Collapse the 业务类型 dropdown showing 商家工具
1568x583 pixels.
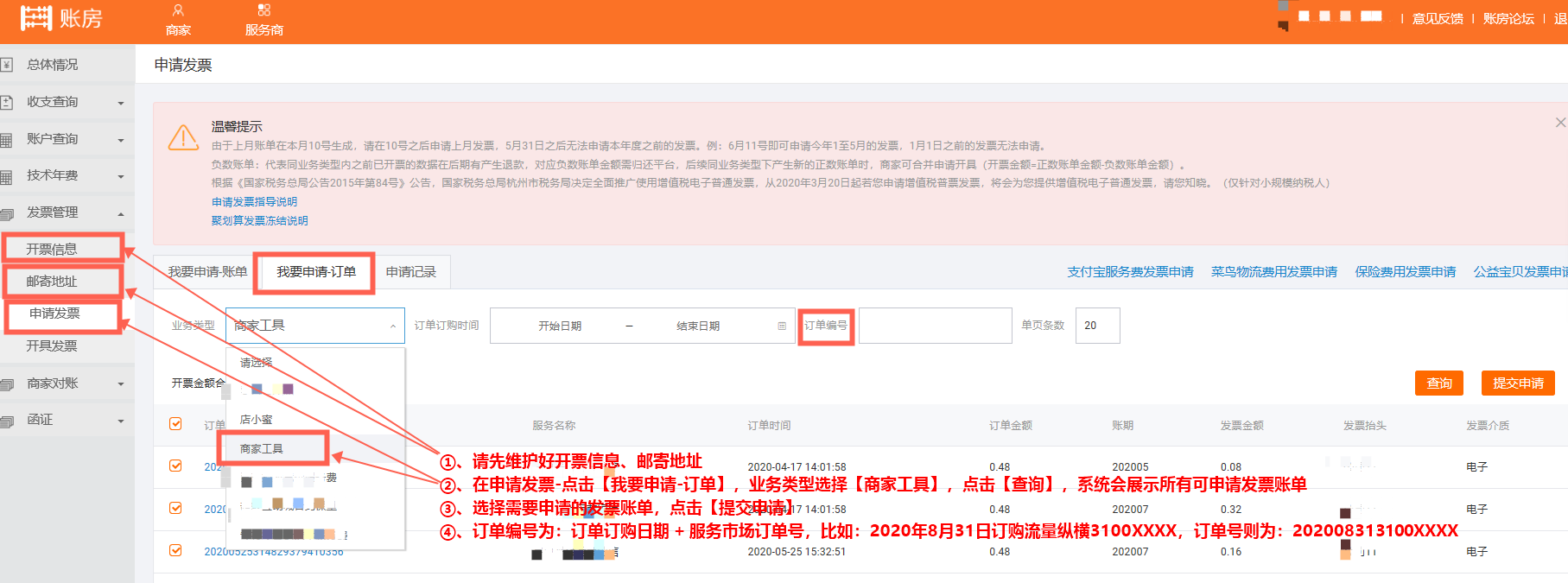pyautogui.click(x=392, y=326)
